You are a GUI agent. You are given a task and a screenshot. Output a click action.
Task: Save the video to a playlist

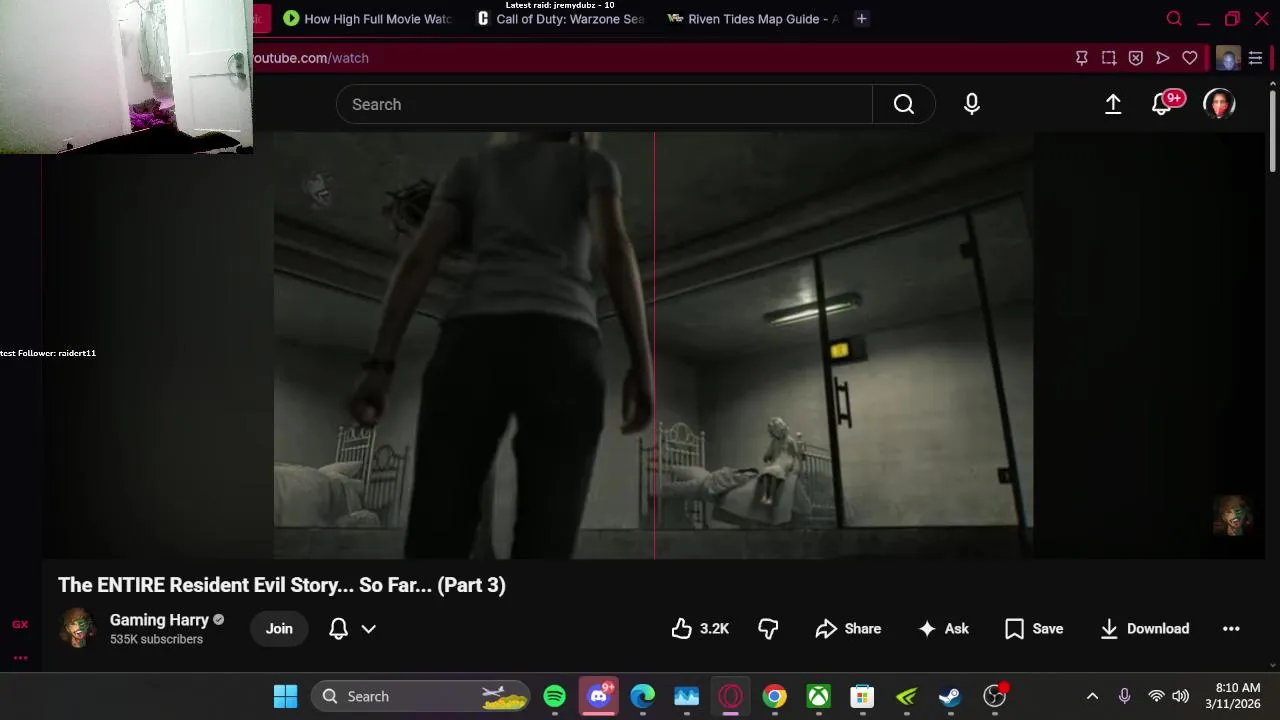pos(1034,628)
